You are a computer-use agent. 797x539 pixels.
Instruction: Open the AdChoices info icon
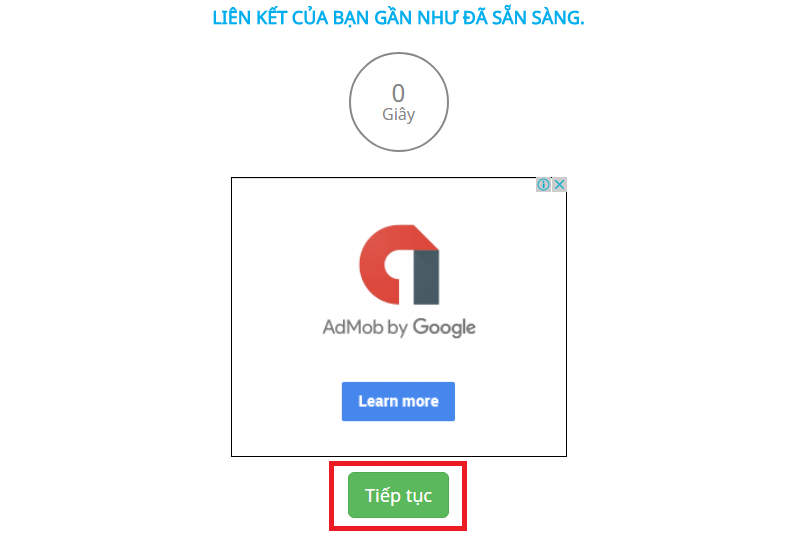tap(543, 185)
